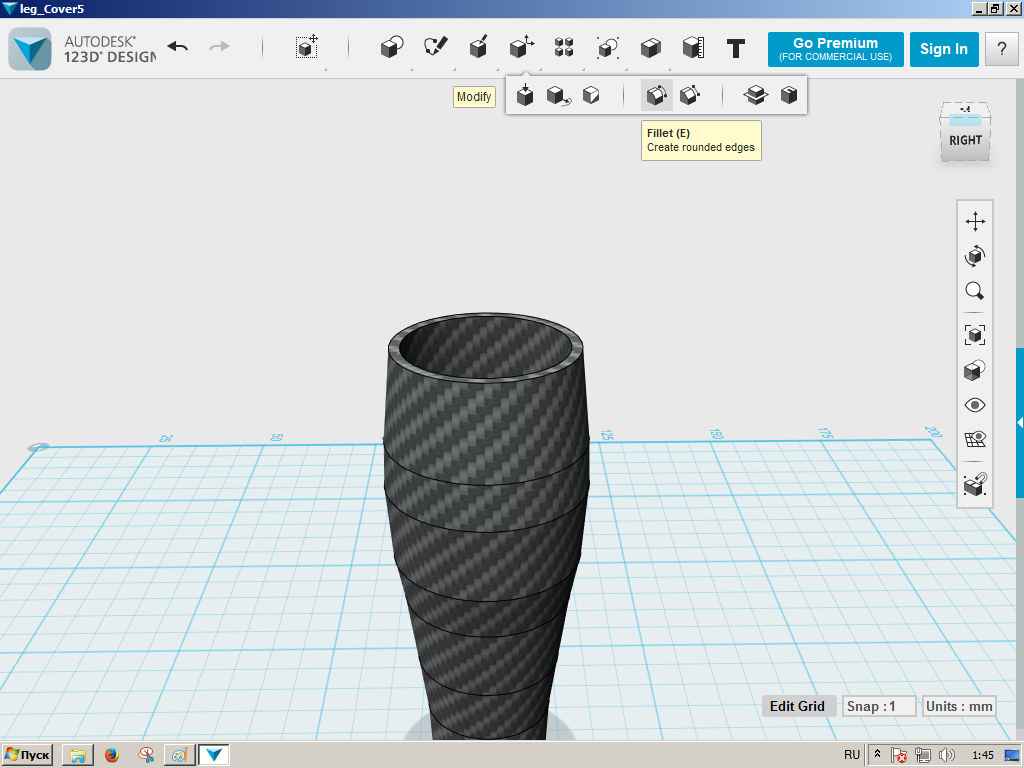Screen dimensions: 1024x768
Task: Click Fit to view icon
Action: click(x=975, y=334)
